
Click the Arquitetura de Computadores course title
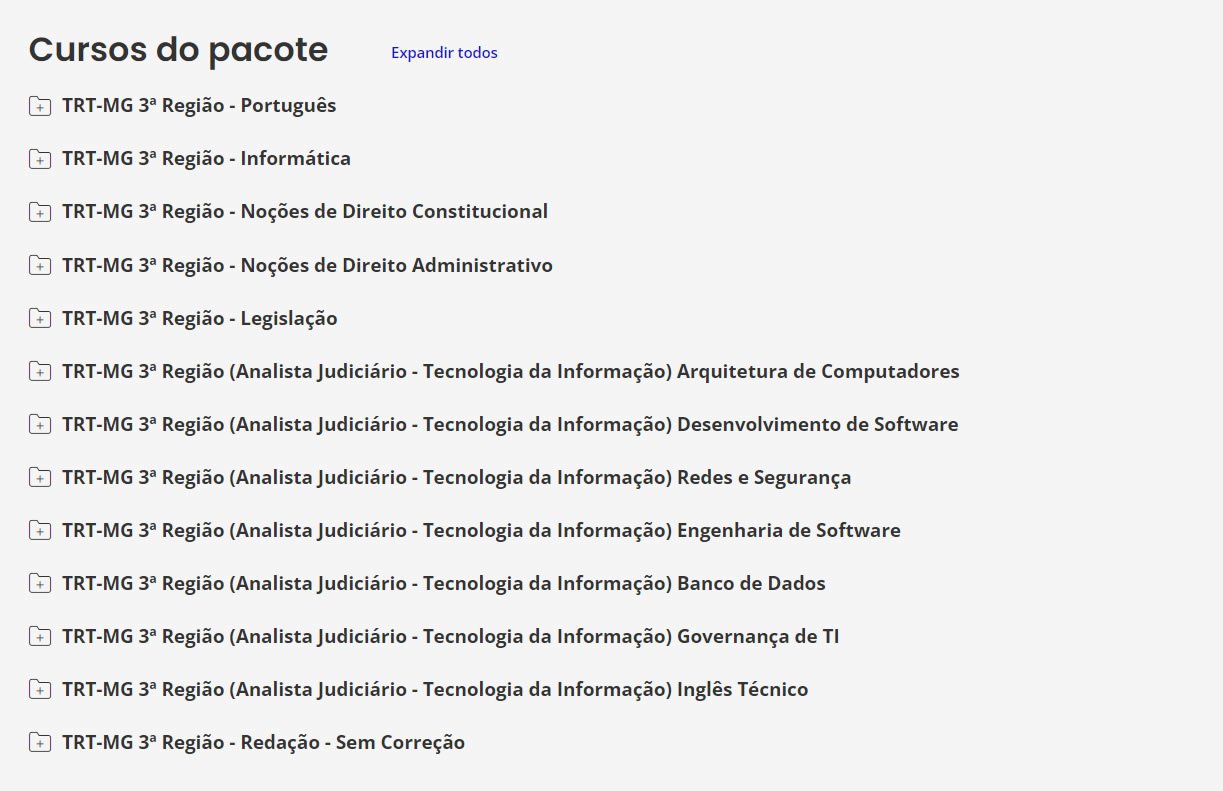[510, 371]
